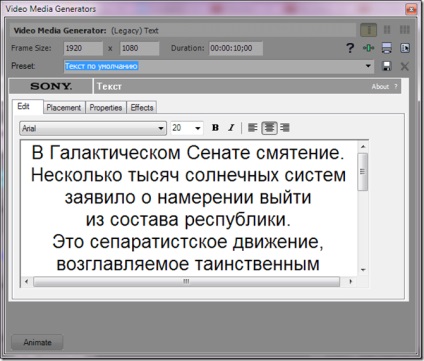This screenshot has height=361, width=424.
Task: Click the line starting 'В Галактическом Сенате'
Action: (x=188, y=153)
